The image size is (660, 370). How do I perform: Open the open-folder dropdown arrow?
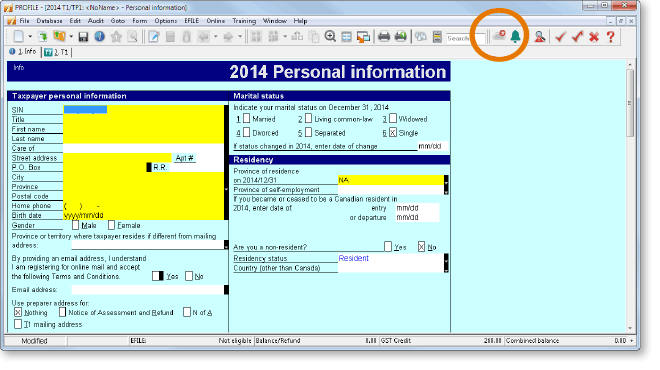coord(71,37)
